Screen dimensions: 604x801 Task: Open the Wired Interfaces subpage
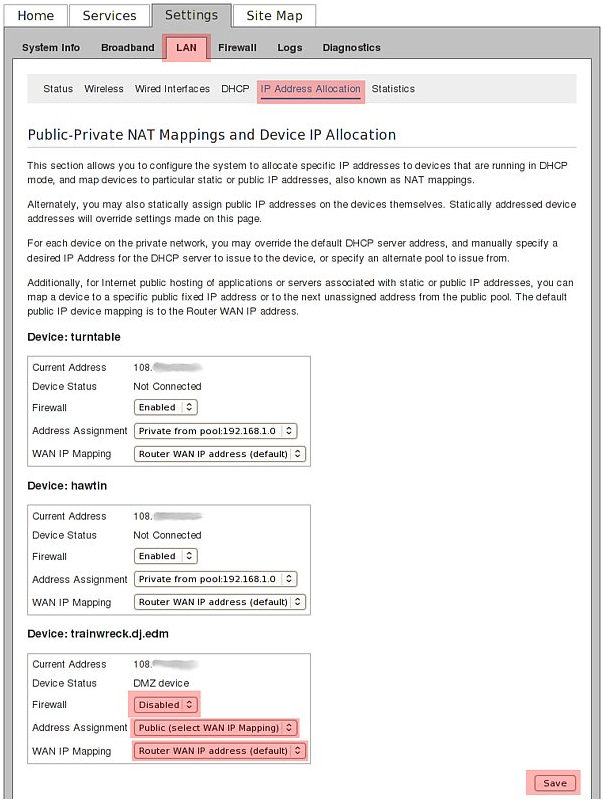pos(172,89)
